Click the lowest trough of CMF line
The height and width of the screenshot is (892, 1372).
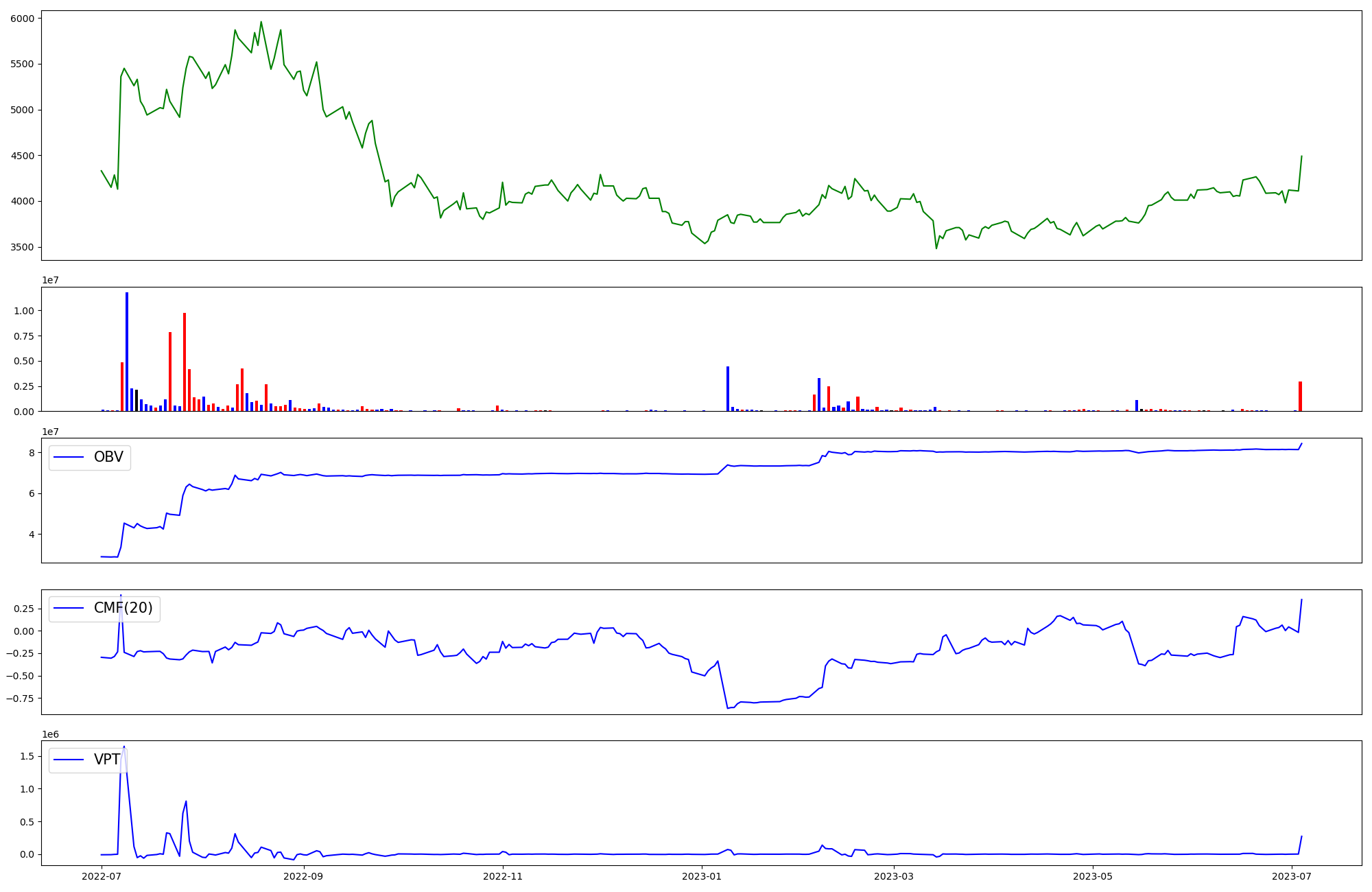728,707
